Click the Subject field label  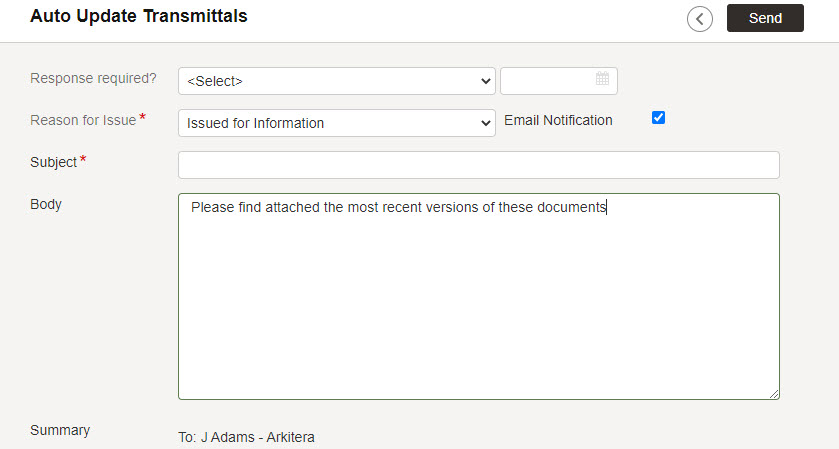pos(54,162)
